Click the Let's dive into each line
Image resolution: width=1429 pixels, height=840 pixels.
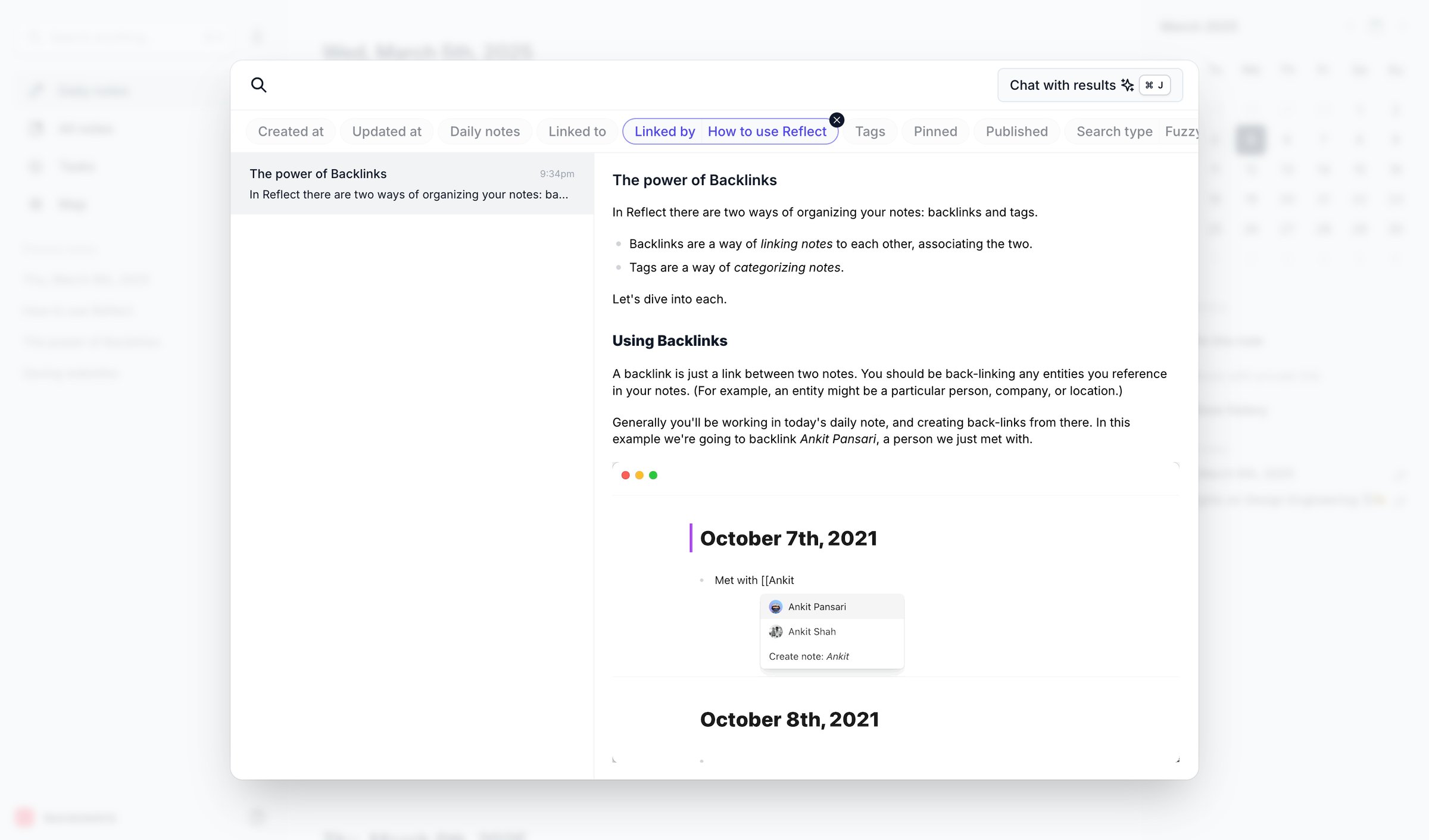point(669,299)
